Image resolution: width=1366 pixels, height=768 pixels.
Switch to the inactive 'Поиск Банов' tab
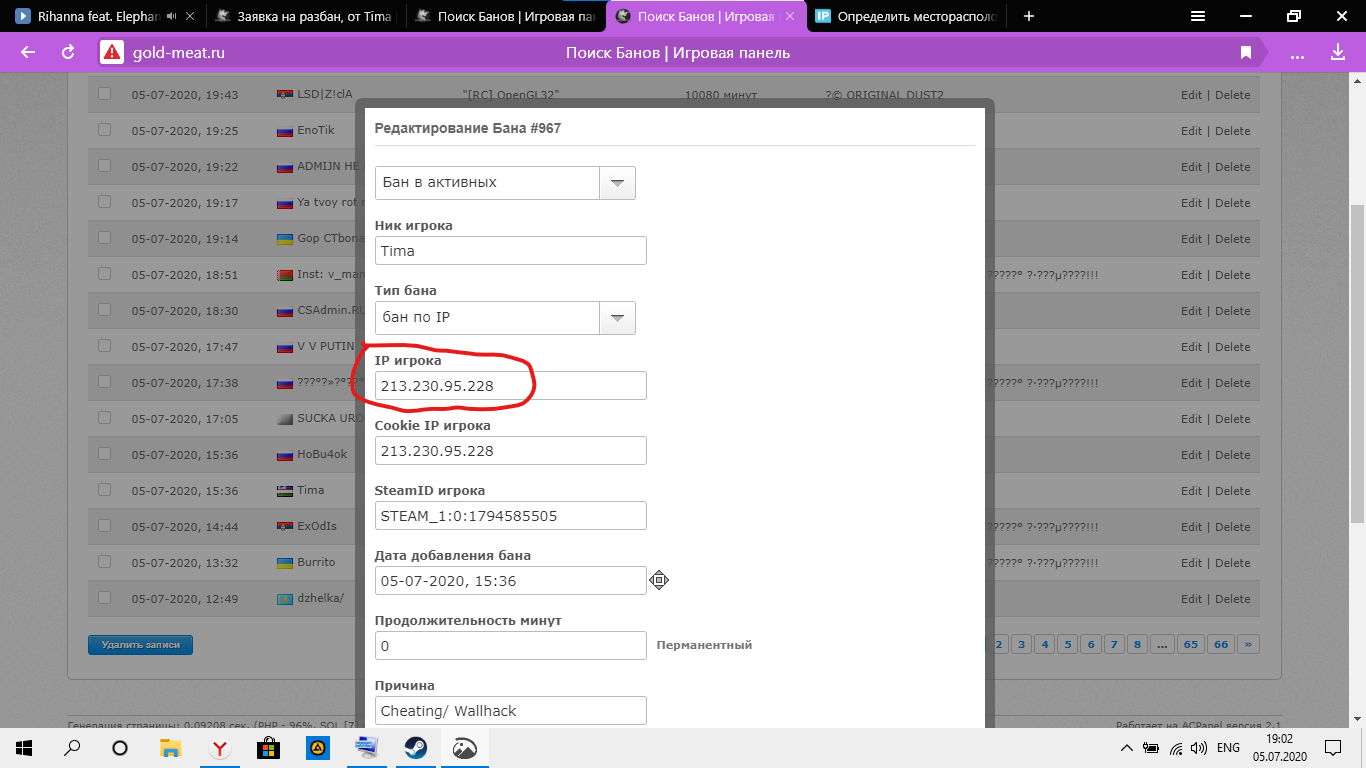(504, 16)
